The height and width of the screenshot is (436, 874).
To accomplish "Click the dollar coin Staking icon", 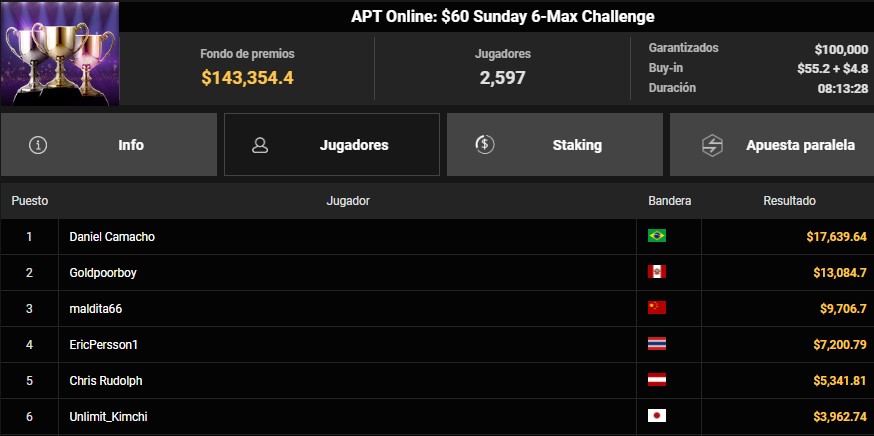I will pos(484,145).
